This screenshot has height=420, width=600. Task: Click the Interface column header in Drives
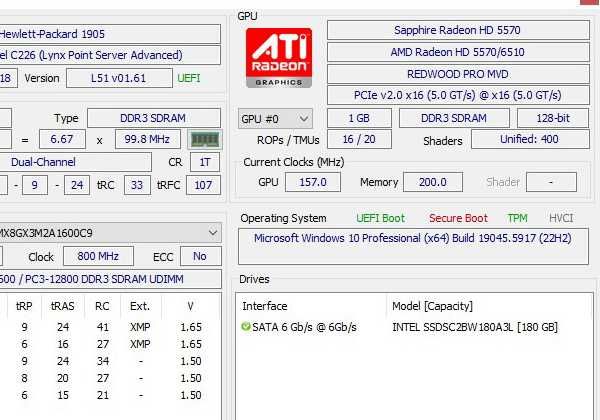pyautogui.click(x=265, y=306)
